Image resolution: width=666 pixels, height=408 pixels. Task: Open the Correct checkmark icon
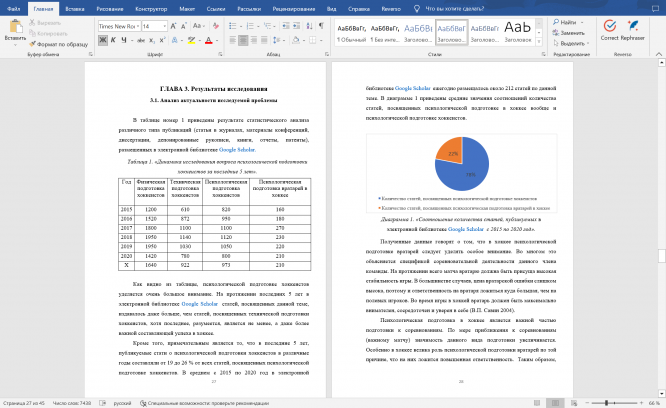610,26
